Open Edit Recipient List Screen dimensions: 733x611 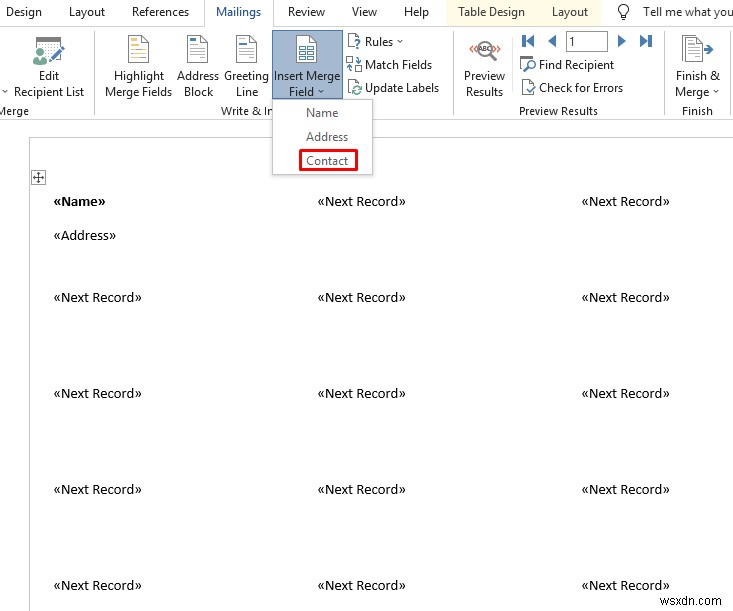pyautogui.click(x=49, y=67)
